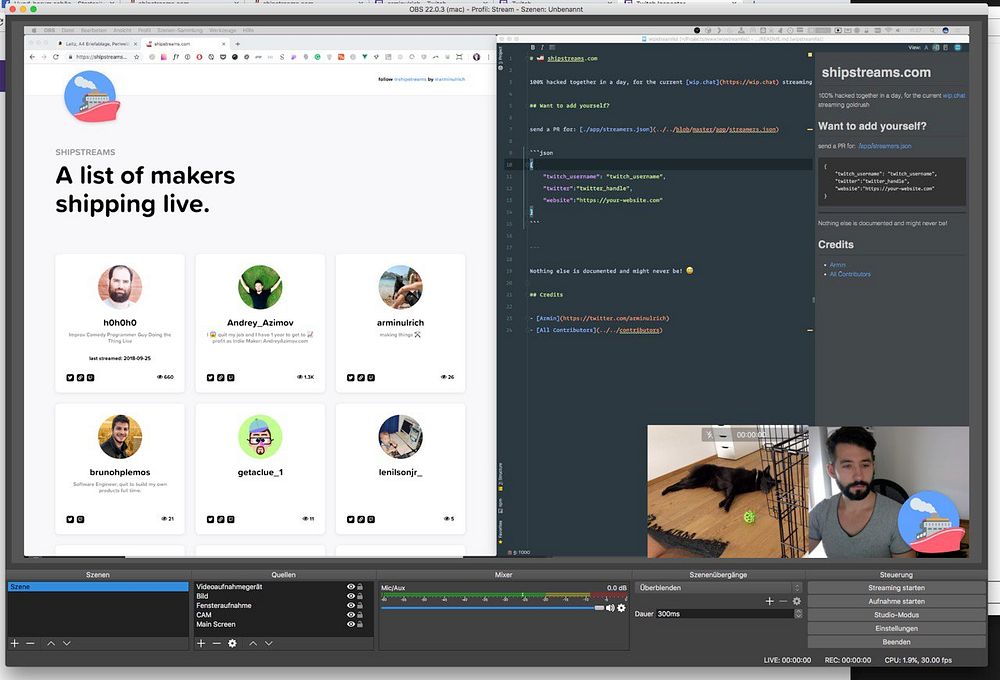Move scene down in Szenen list
Screen dimensions: 1000x680
pos(66,643)
